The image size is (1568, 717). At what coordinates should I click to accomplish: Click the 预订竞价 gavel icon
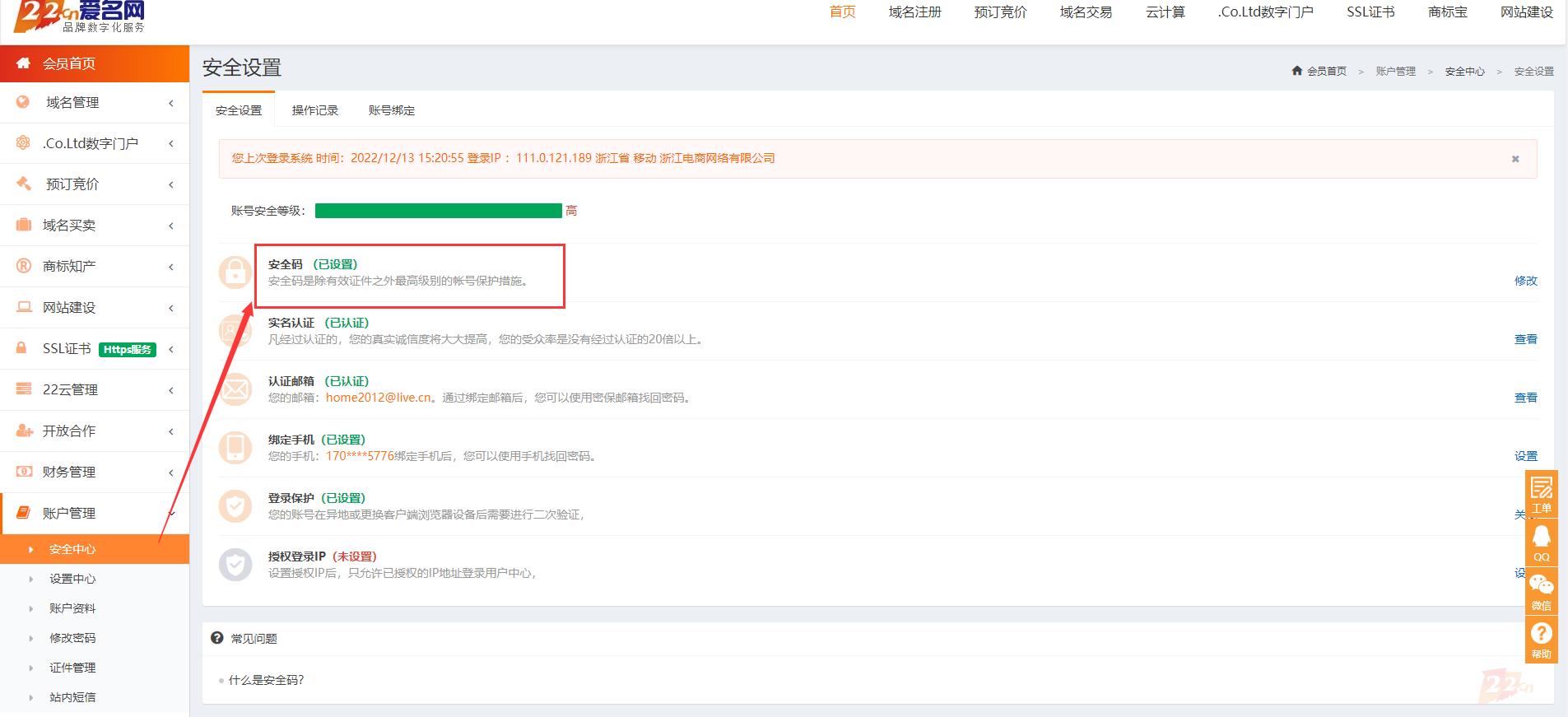pos(23,184)
